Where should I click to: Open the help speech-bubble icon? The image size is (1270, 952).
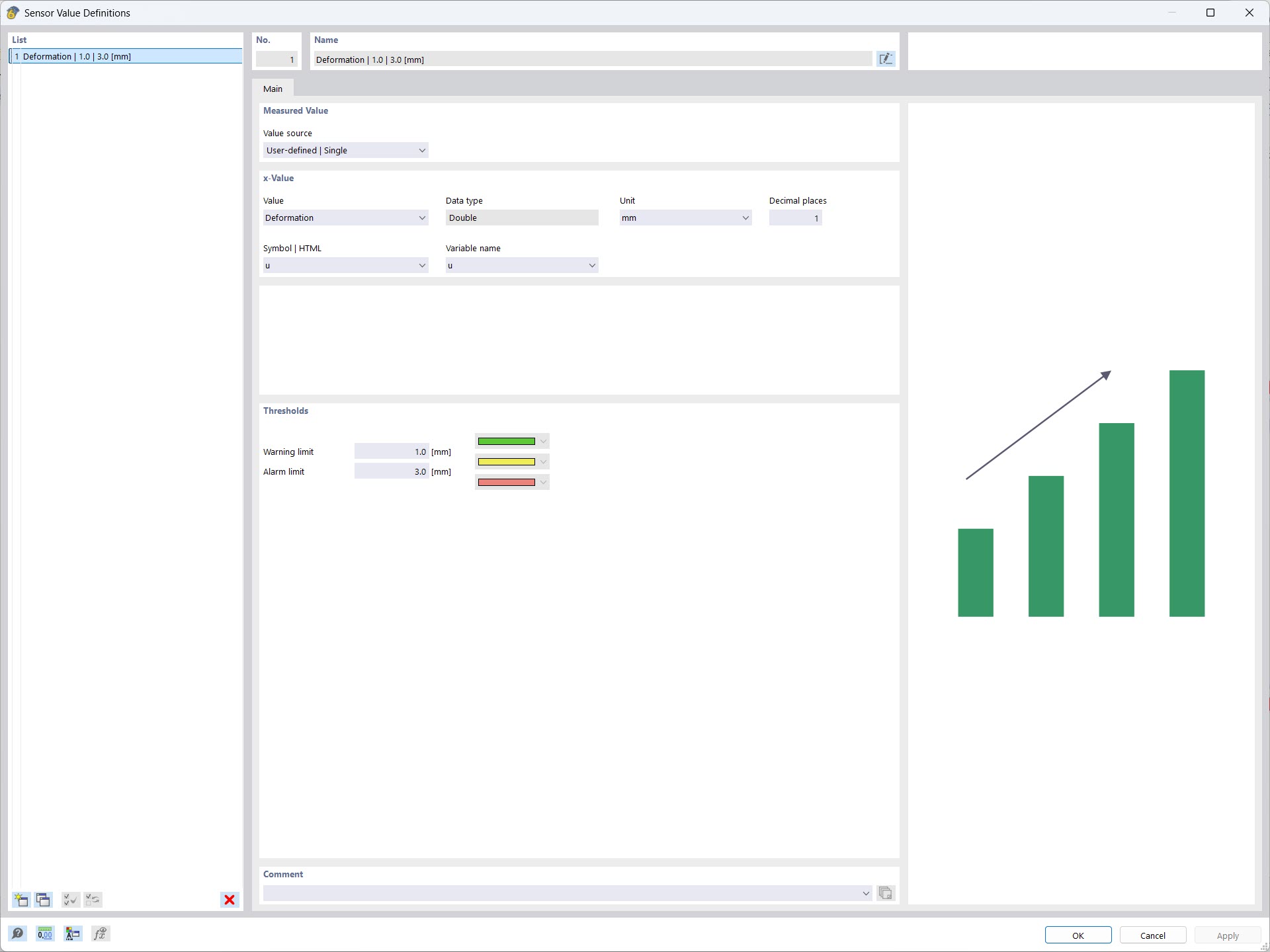click(x=18, y=933)
